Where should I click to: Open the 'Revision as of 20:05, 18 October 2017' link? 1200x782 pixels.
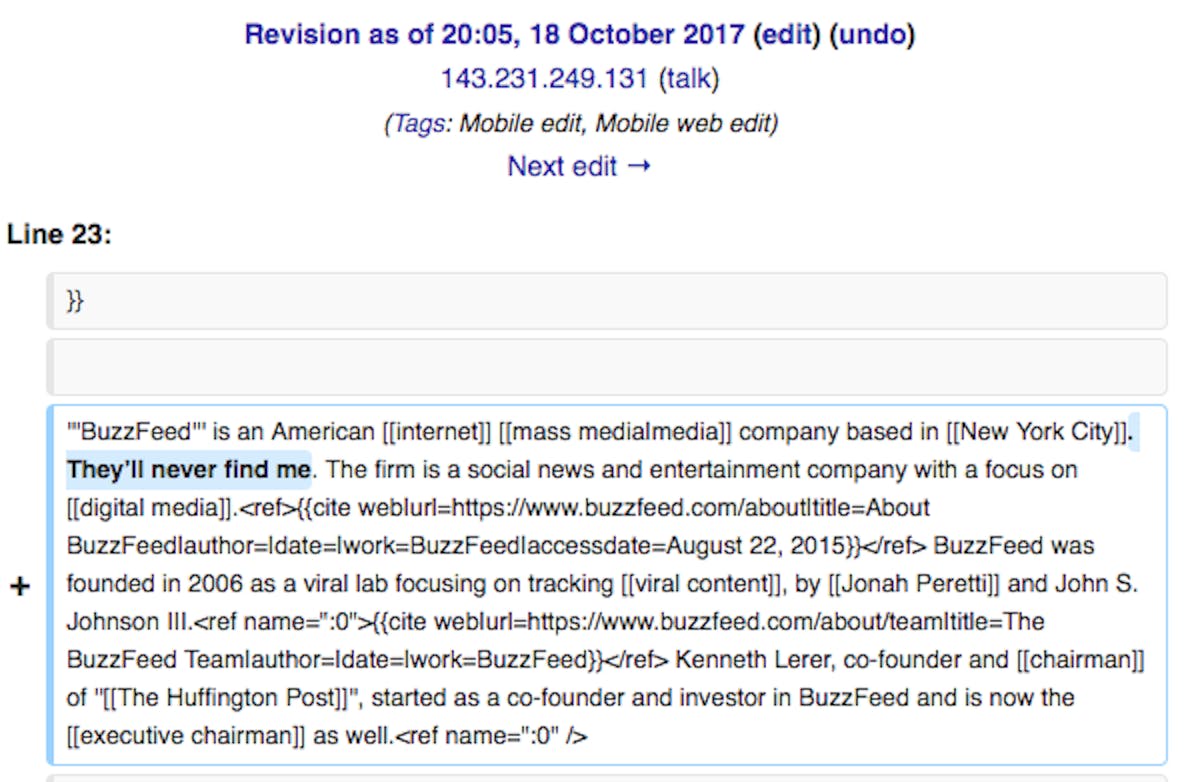point(494,35)
